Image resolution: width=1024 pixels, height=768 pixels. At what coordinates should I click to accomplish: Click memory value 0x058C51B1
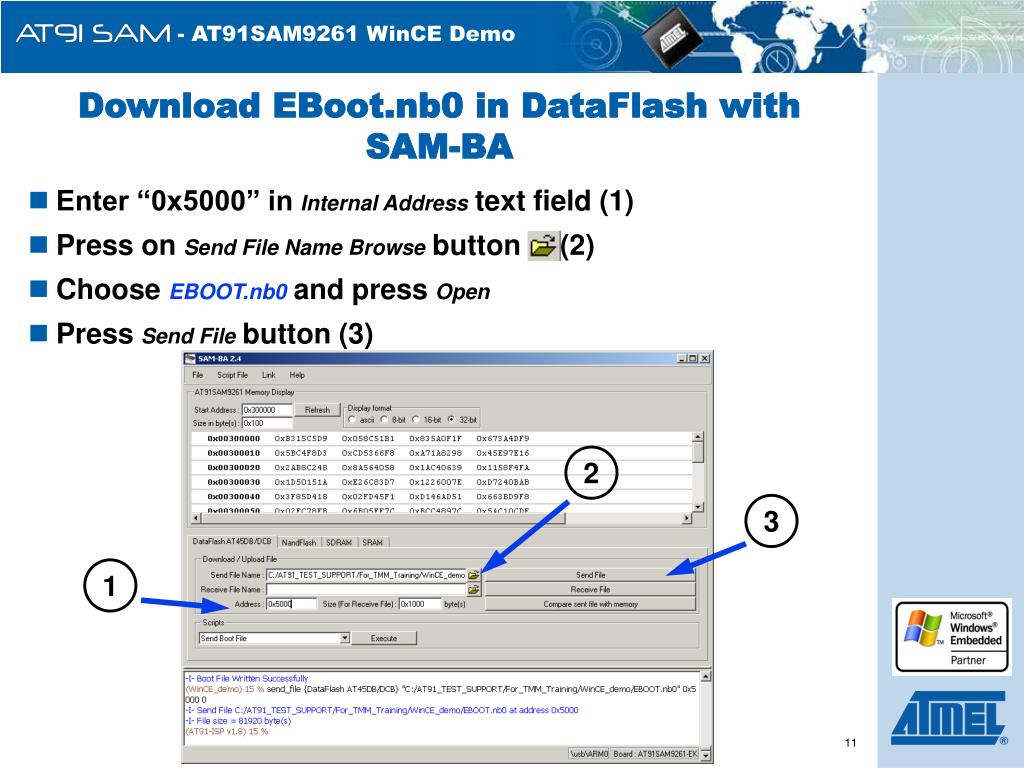368,439
